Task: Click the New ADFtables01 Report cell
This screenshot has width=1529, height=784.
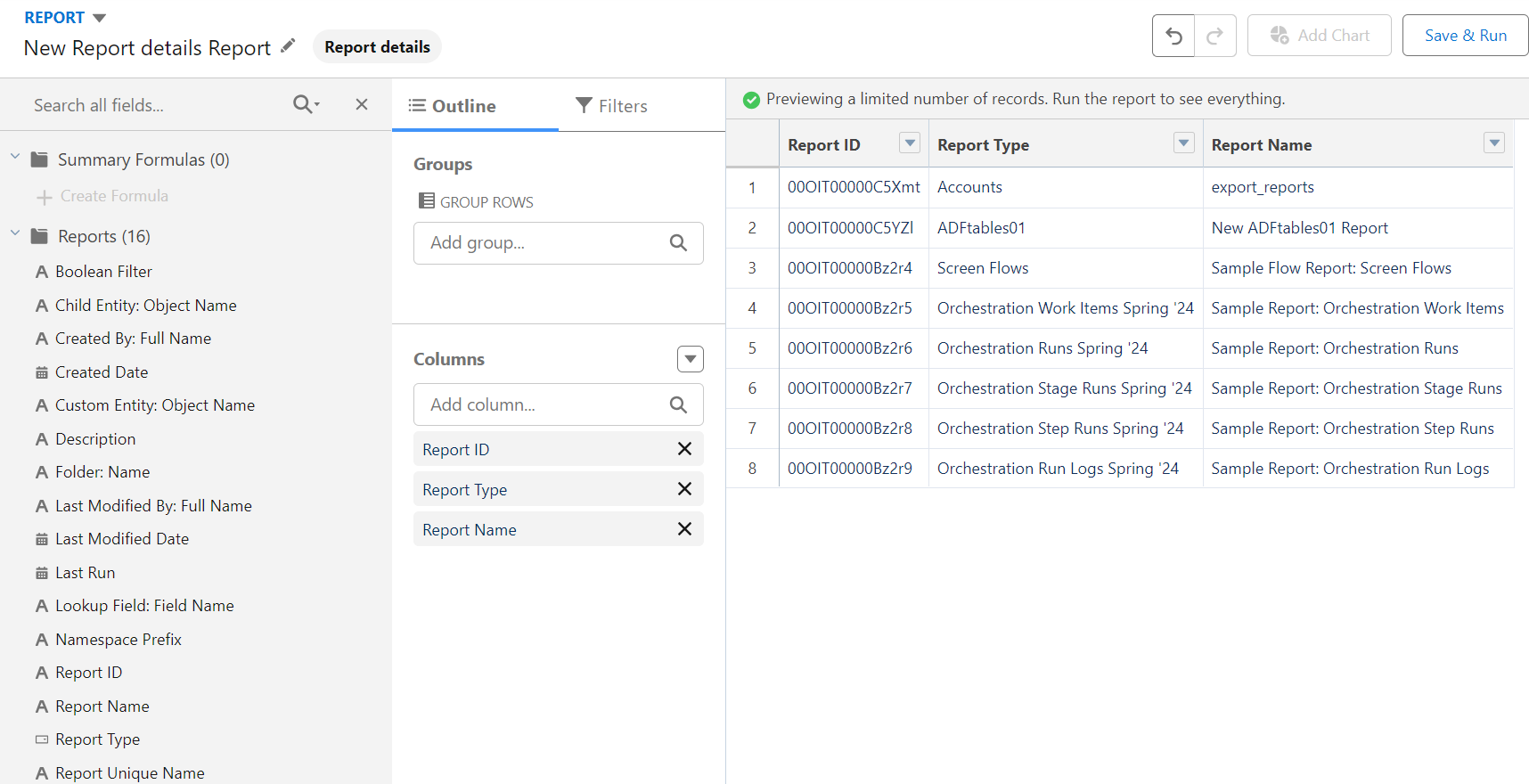Action: (1358, 228)
